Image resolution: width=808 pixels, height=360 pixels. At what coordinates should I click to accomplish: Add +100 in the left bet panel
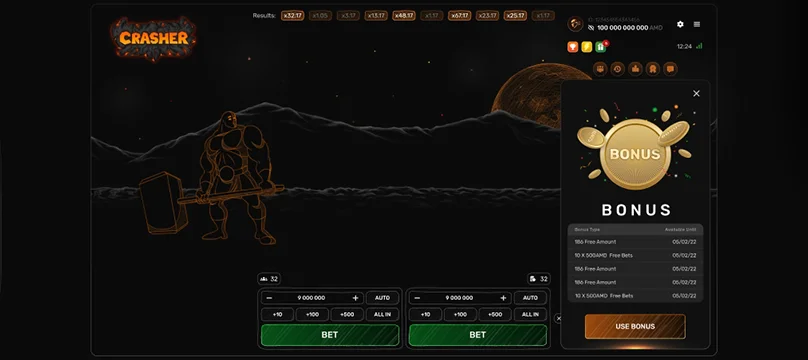(x=312, y=314)
